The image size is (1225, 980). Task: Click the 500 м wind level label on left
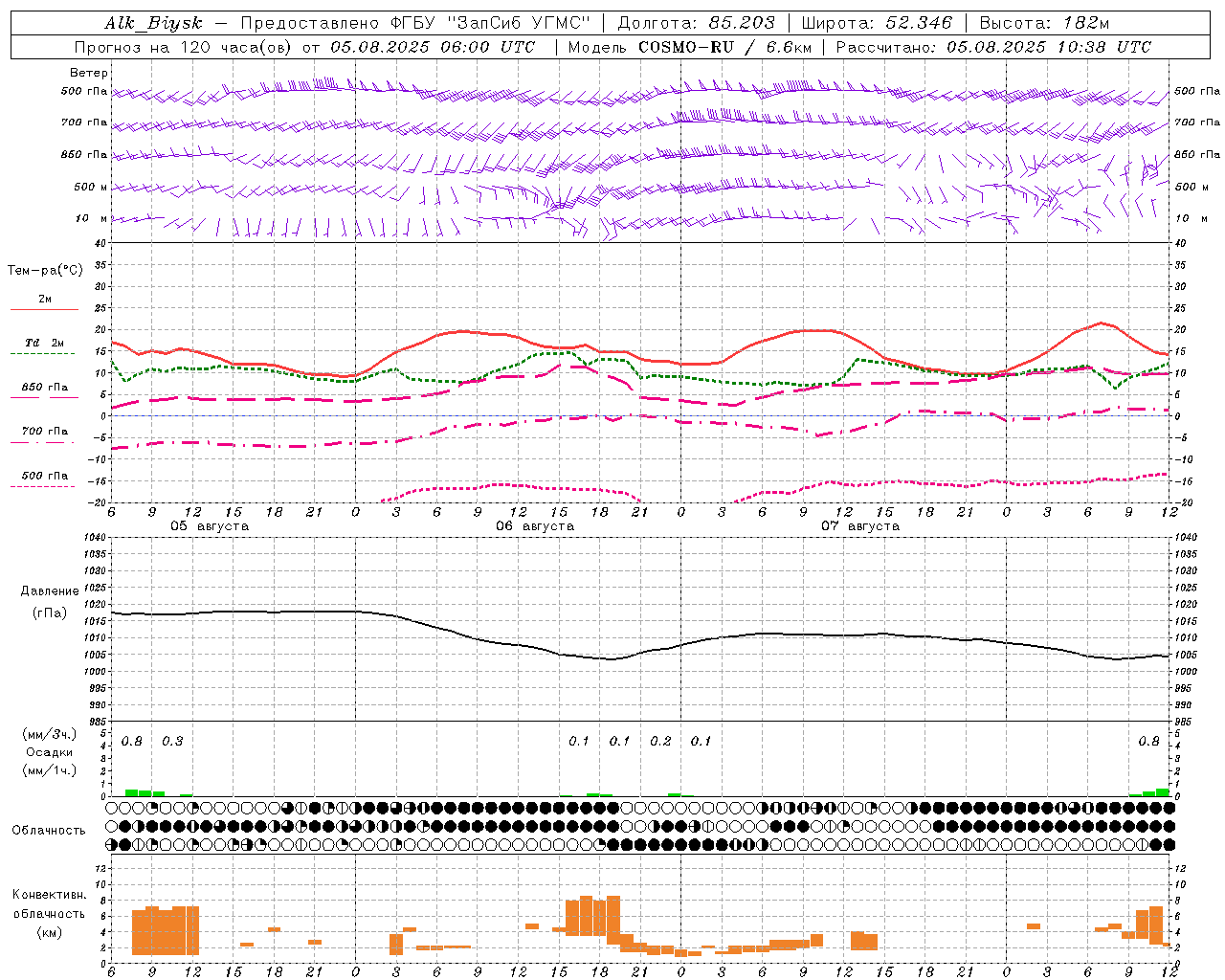pyautogui.click(x=91, y=187)
